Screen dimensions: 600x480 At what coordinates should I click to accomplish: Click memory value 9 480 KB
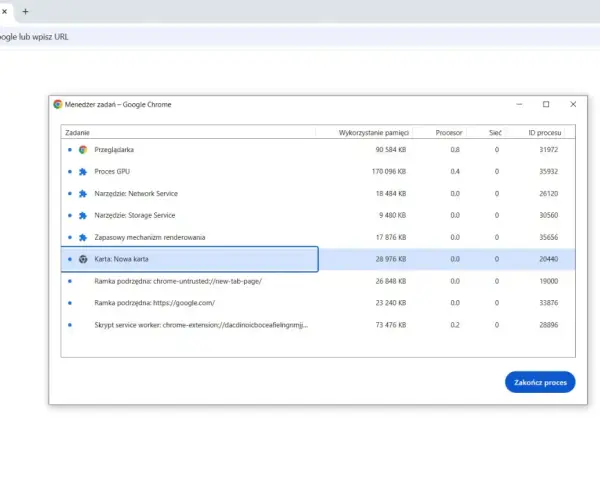pos(393,216)
